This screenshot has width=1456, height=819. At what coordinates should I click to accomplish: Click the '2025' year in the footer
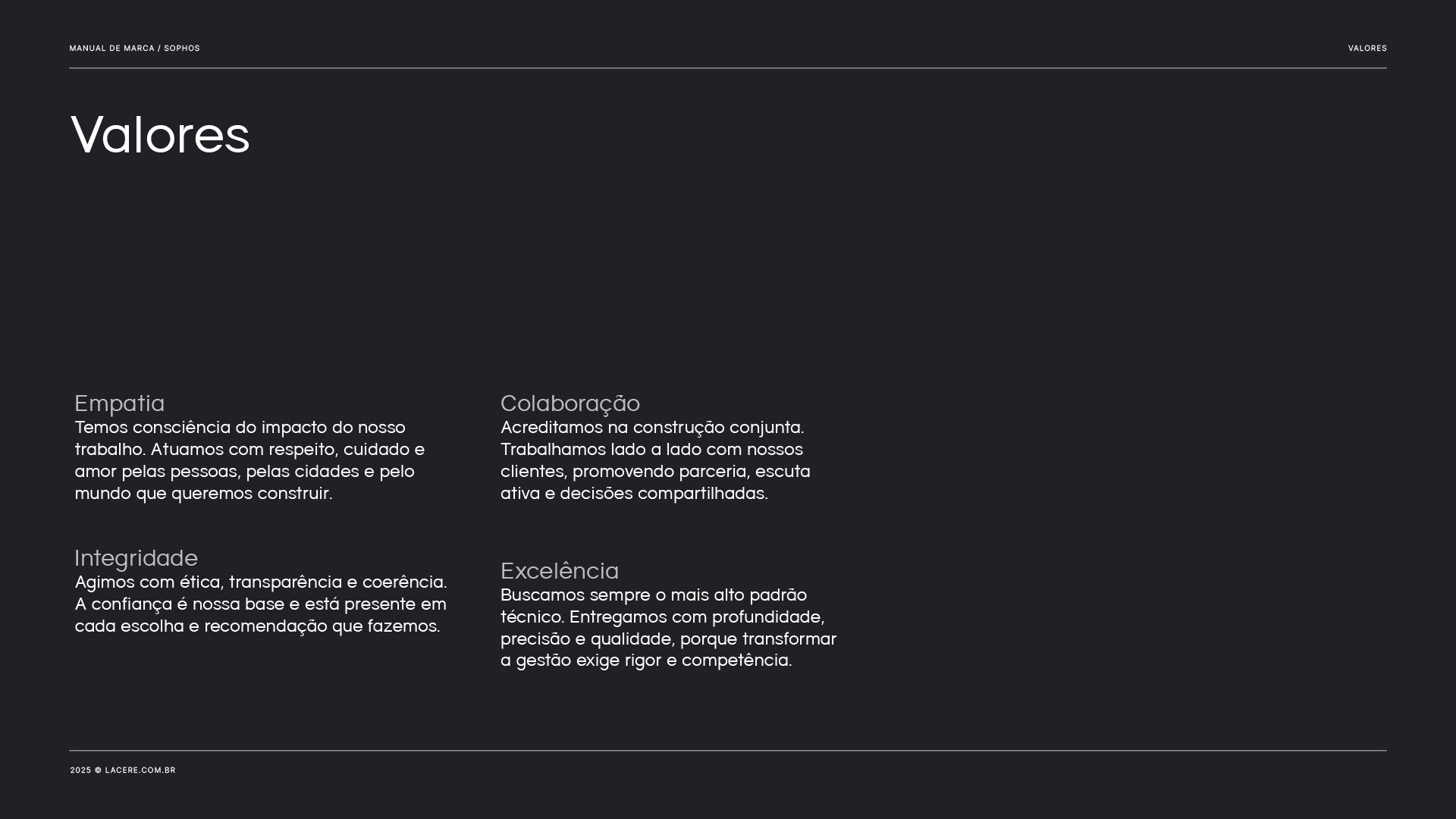coord(80,770)
